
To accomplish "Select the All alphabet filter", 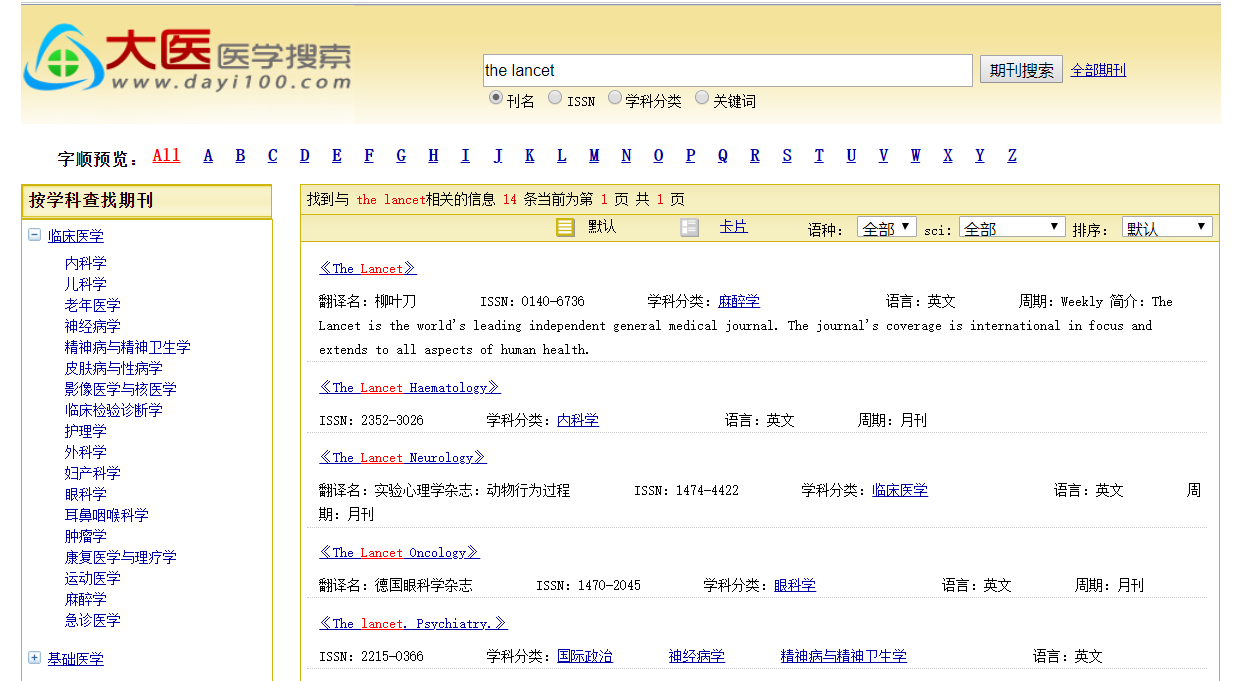I will point(167,155).
